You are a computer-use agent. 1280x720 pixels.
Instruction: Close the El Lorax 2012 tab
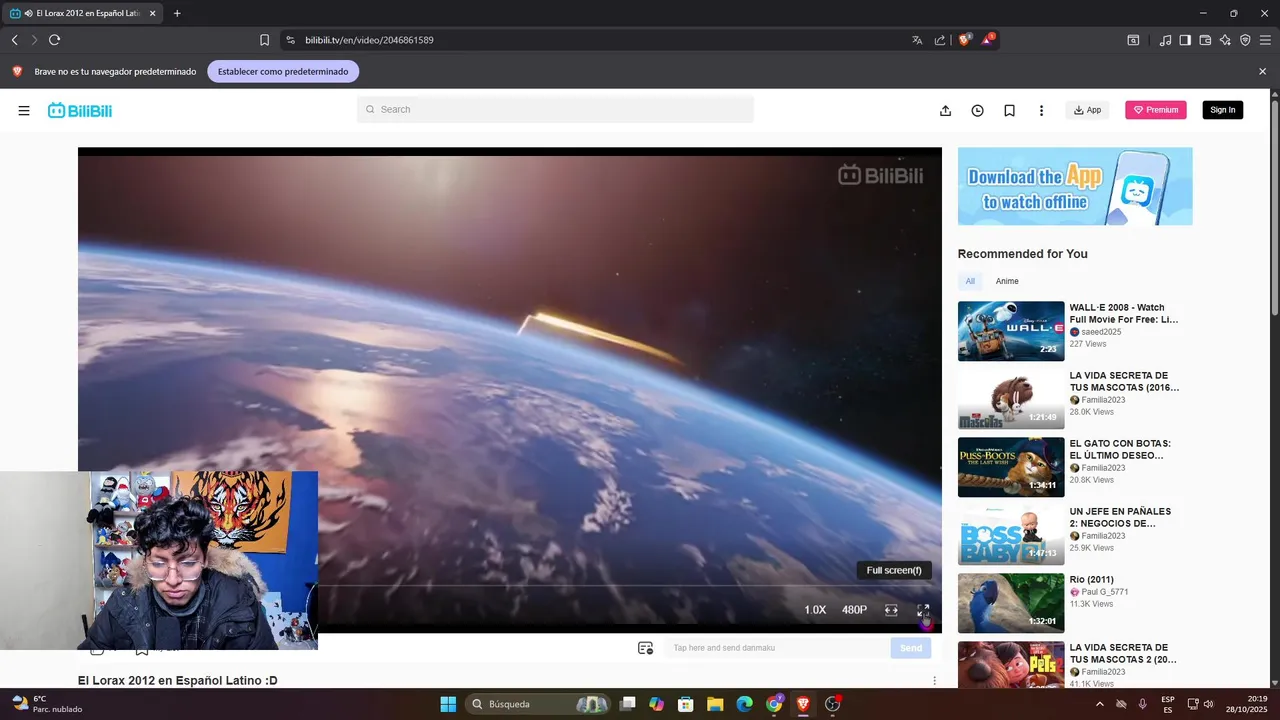153,13
